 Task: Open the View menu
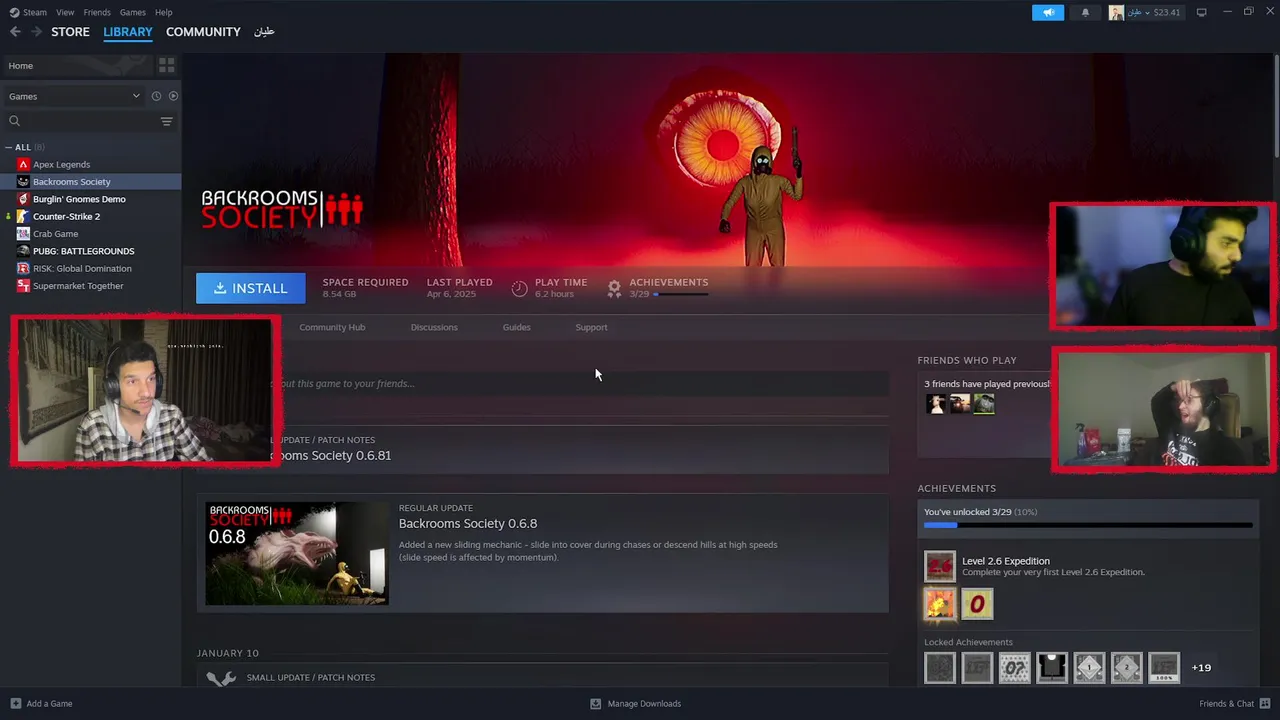[x=65, y=12]
